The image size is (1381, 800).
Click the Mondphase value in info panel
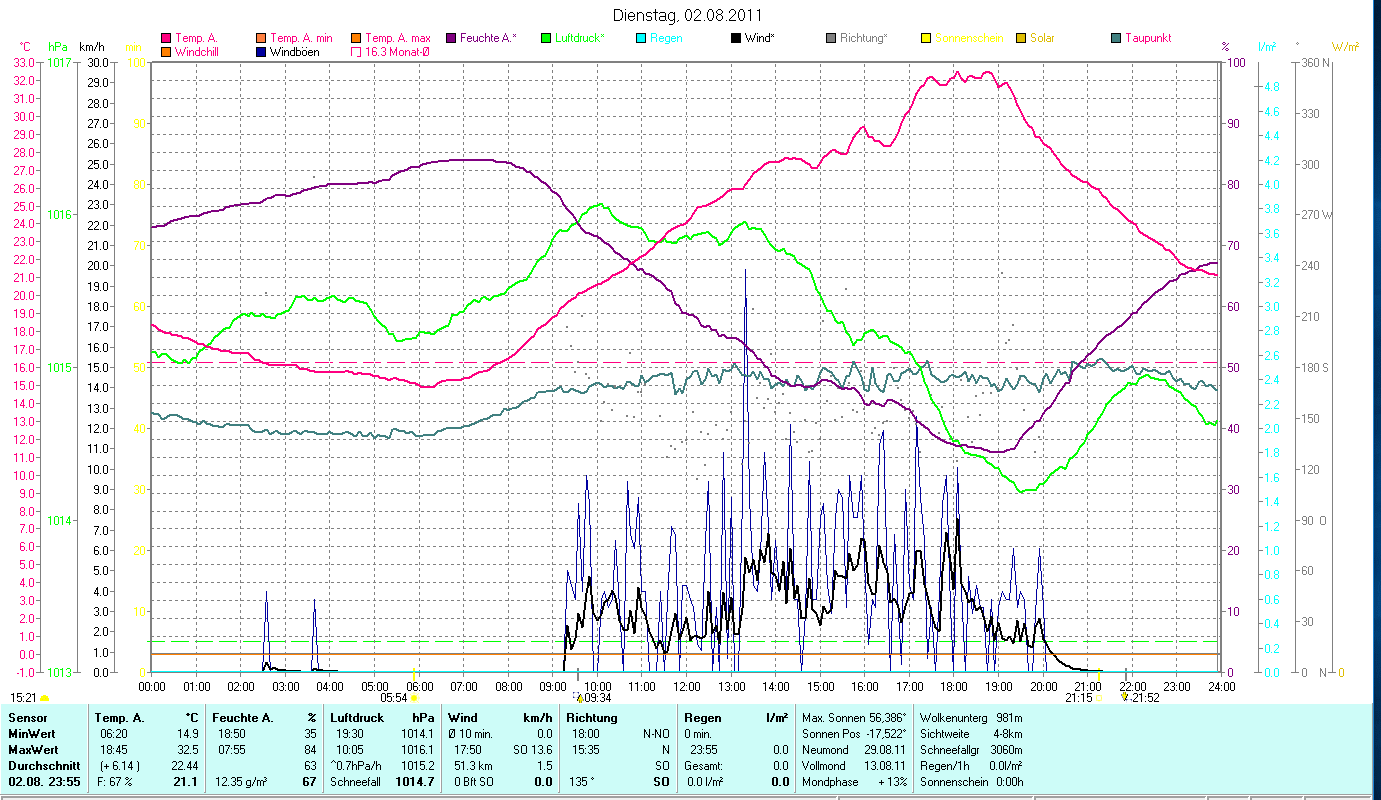(x=892, y=780)
